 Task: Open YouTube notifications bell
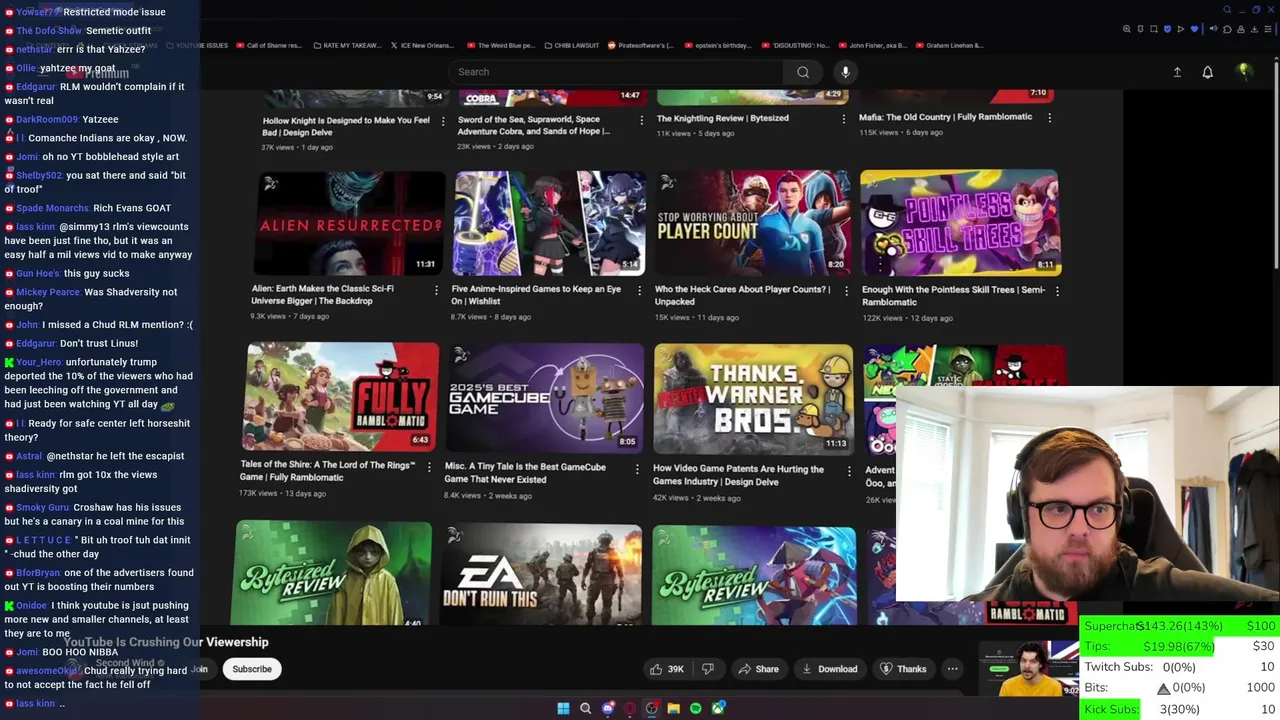(x=1207, y=72)
